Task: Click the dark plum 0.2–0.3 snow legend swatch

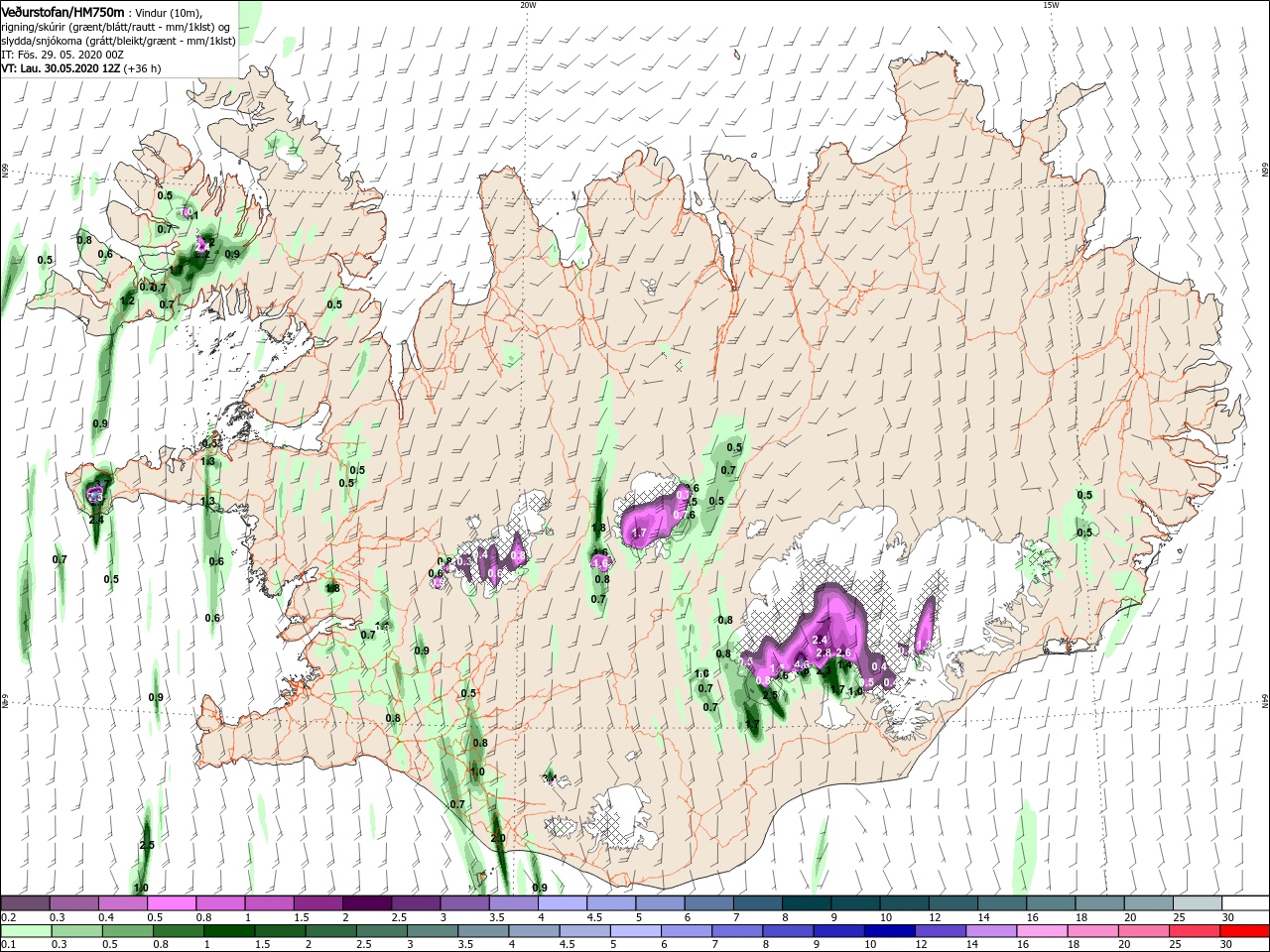Action: pos(26,903)
